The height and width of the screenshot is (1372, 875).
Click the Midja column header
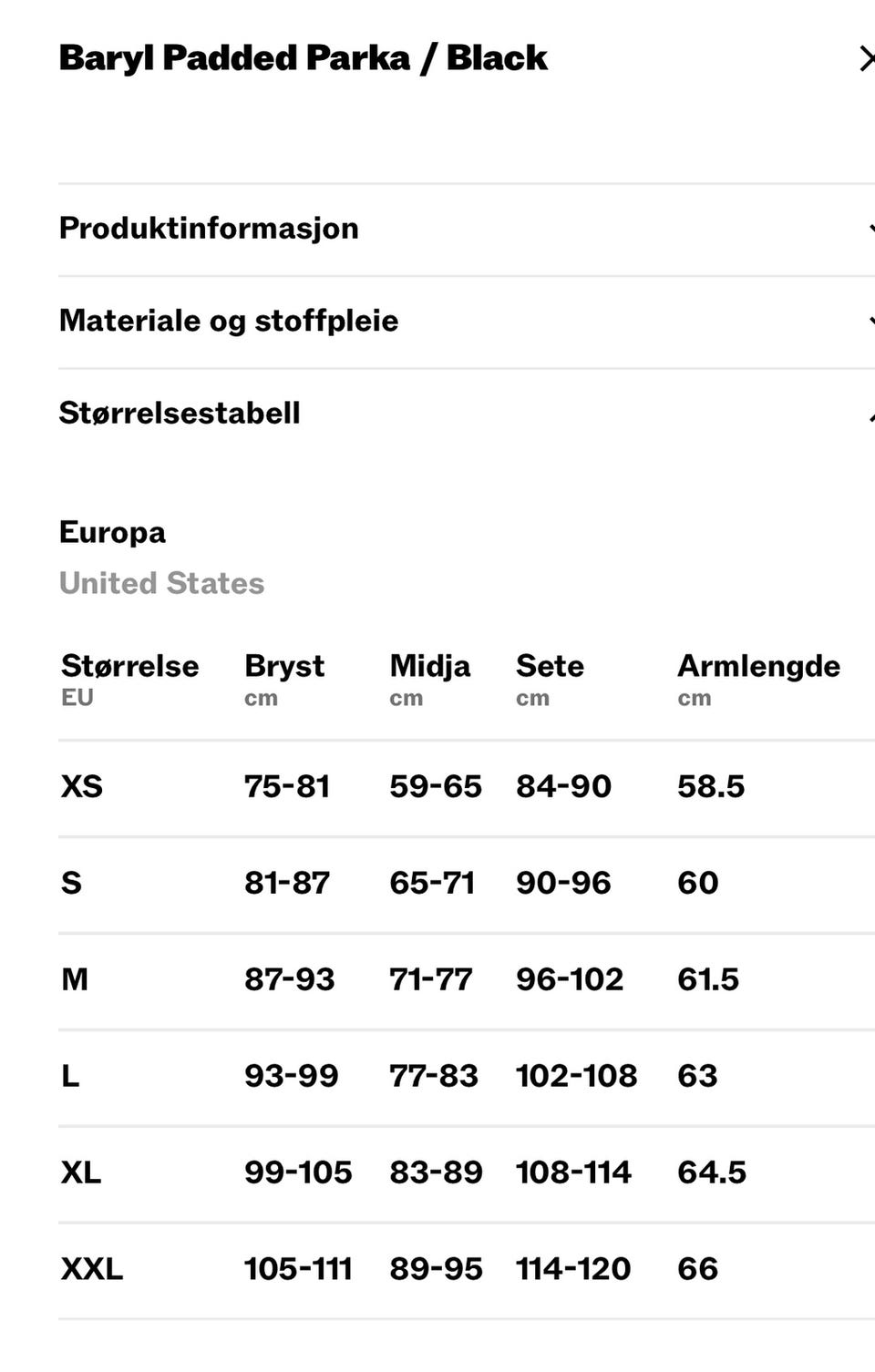pyautogui.click(x=429, y=666)
